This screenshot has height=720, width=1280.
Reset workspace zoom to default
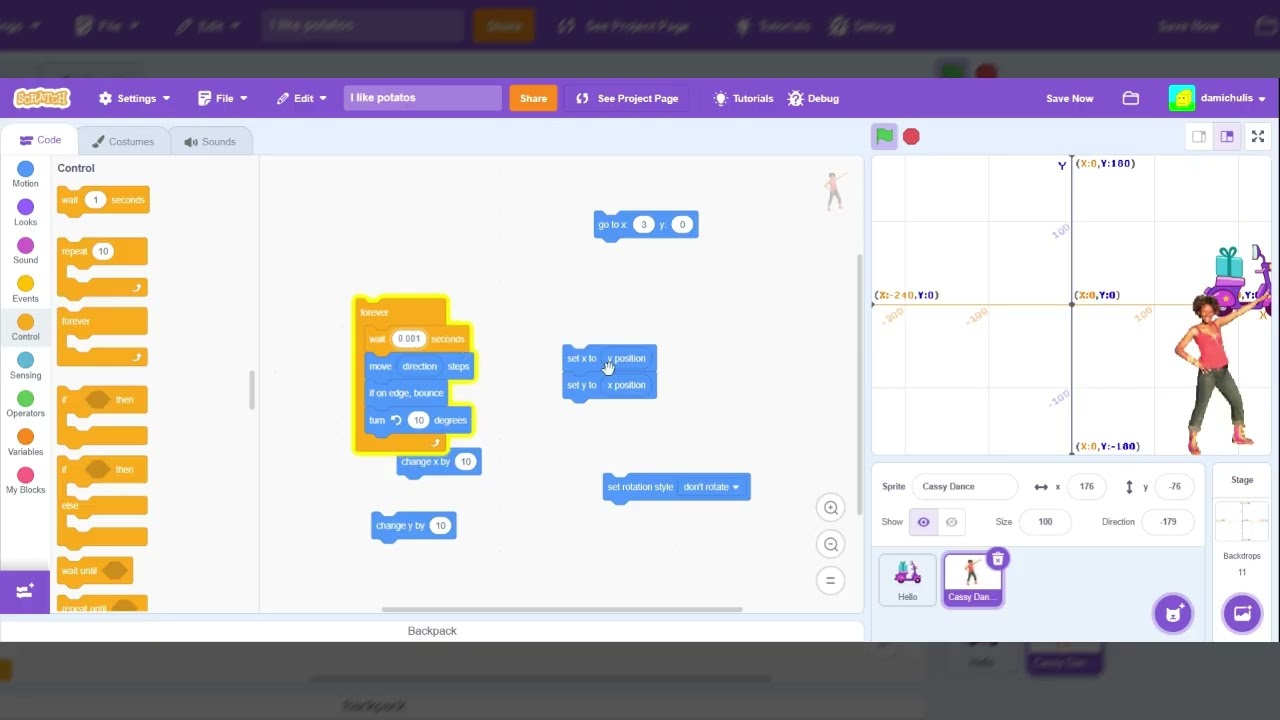click(830, 580)
